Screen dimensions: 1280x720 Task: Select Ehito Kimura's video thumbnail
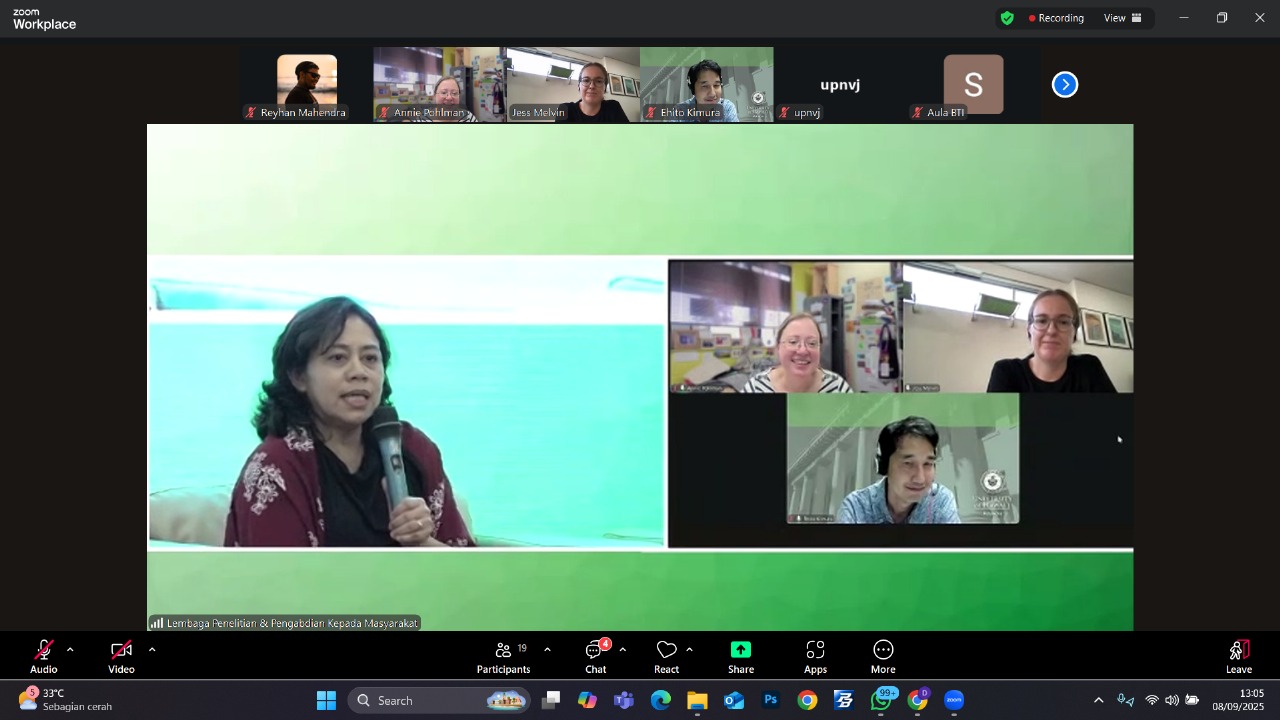tap(706, 85)
